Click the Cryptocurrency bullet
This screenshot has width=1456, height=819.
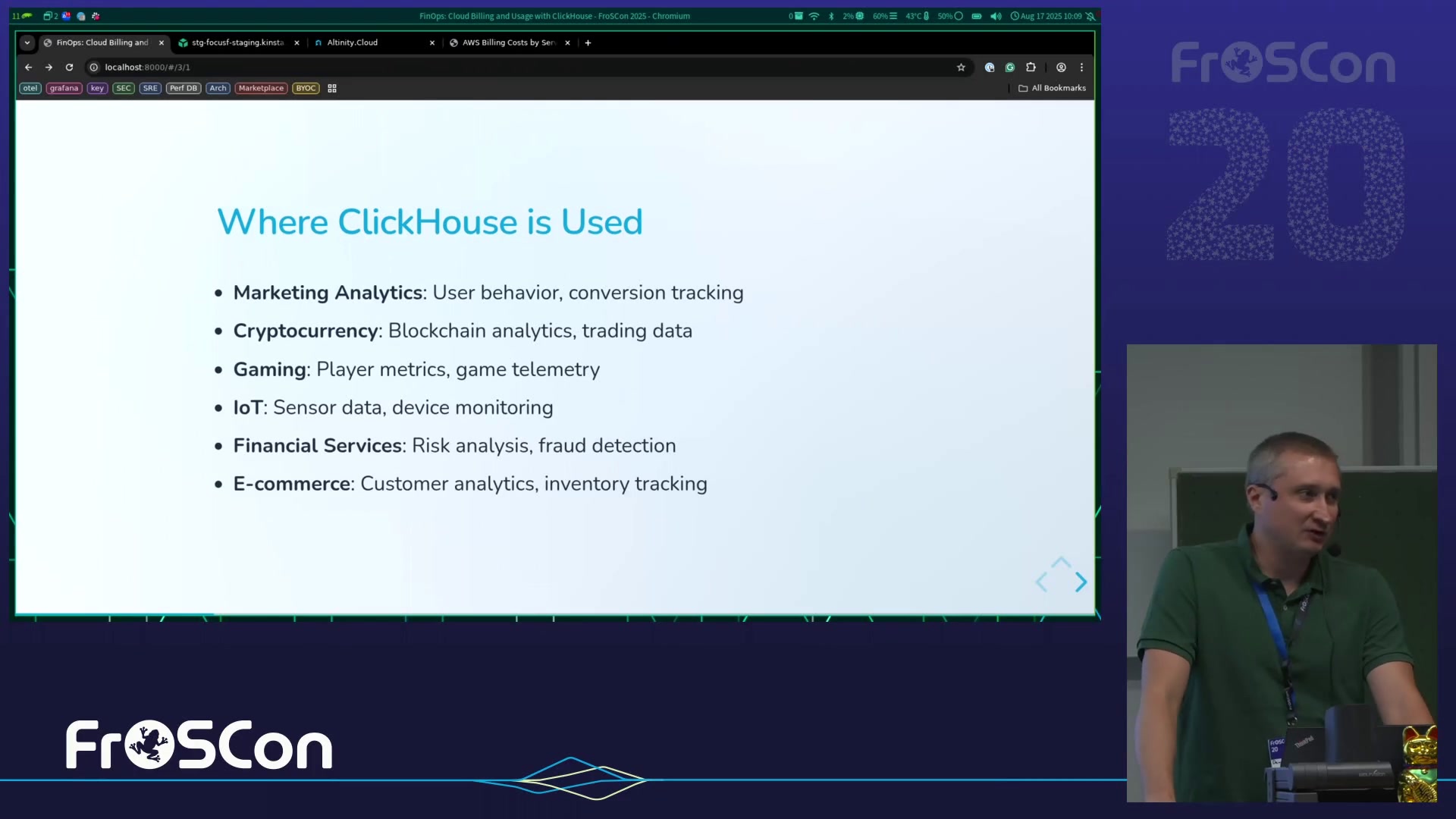(x=463, y=331)
